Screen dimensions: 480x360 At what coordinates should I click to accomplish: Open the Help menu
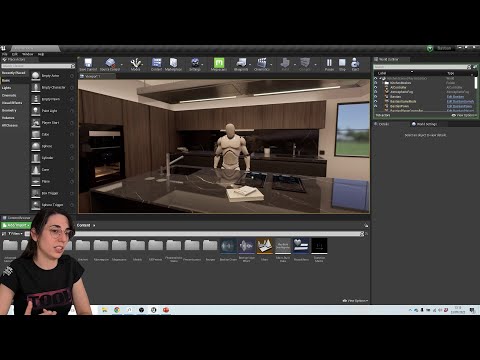point(41,54)
